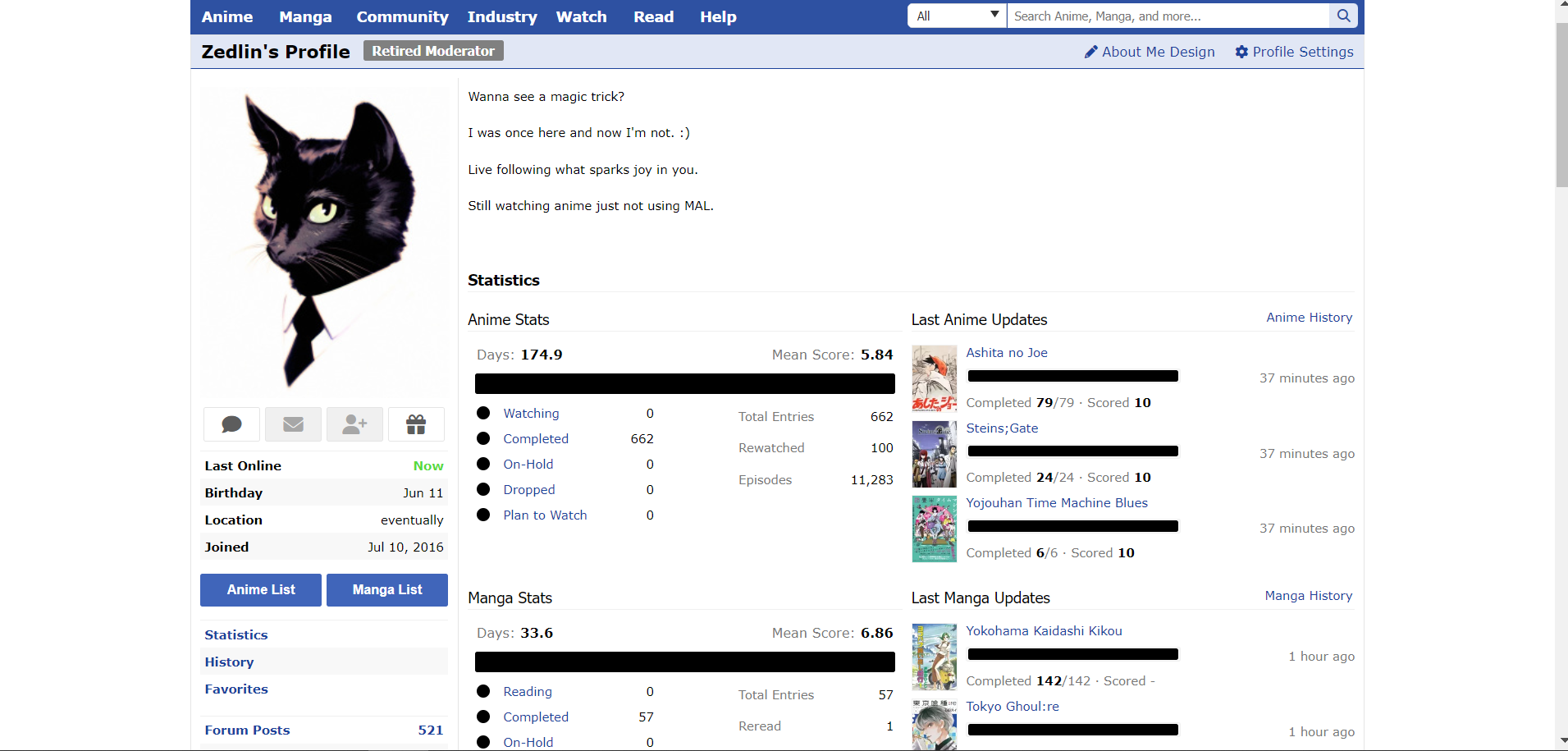Open the Community menu
Image resolution: width=1568 pixels, height=751 pixels.
click(402, 16)
